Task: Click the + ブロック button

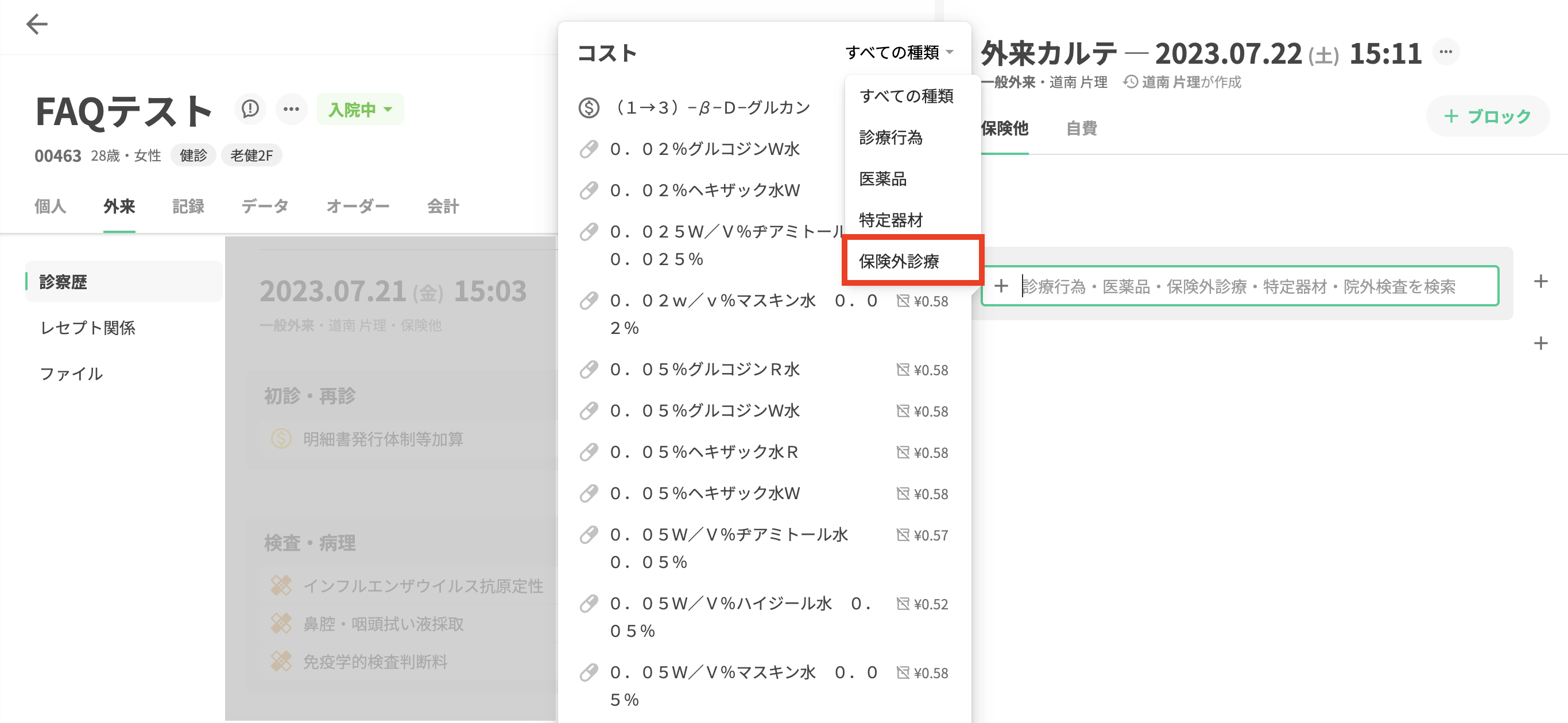Action: tap(1487, 116)
